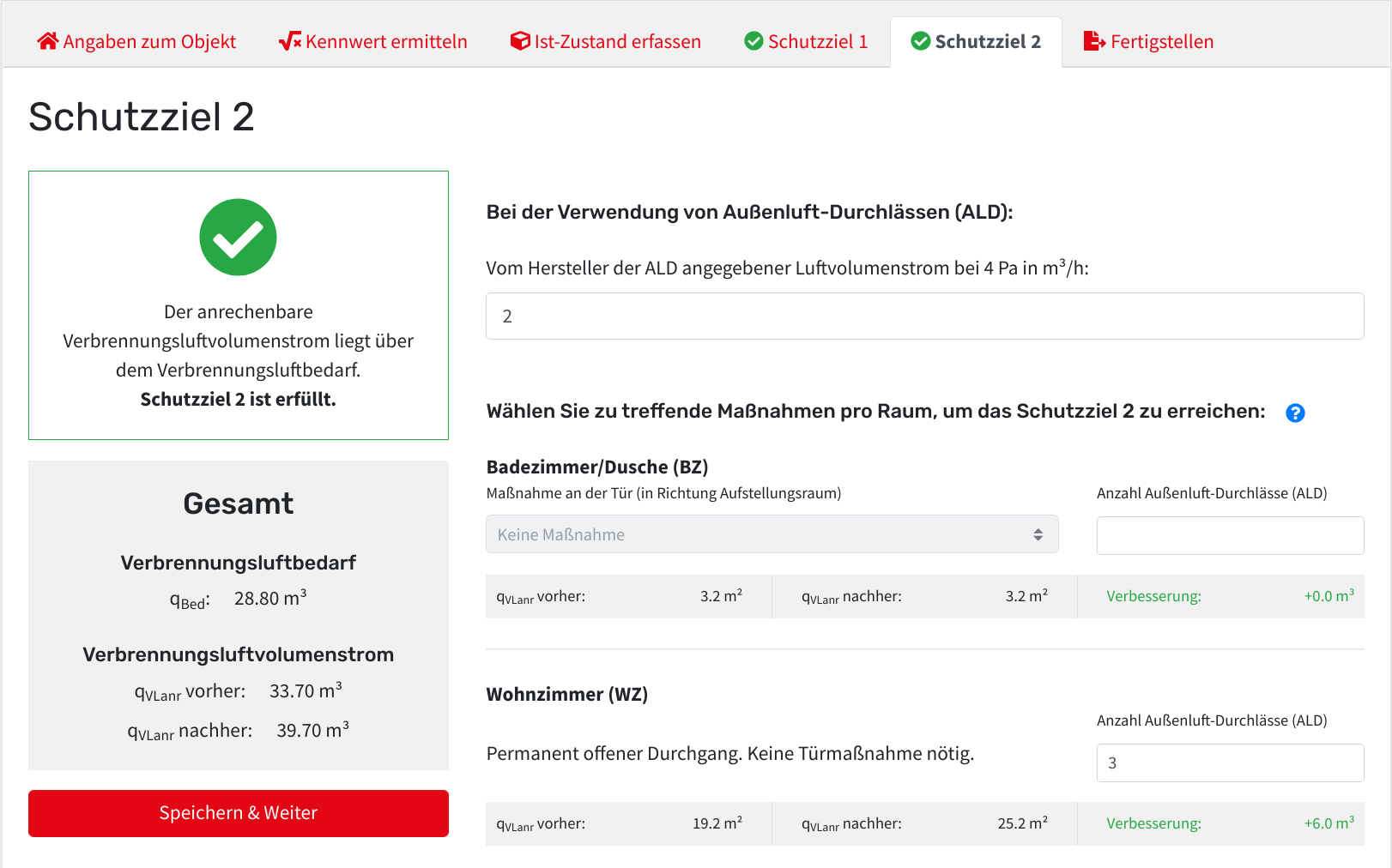Screen dimensions: 1392x868
Task: Click the green checkmark icon beside Schutzziel 1
Action: coord(753,41)
